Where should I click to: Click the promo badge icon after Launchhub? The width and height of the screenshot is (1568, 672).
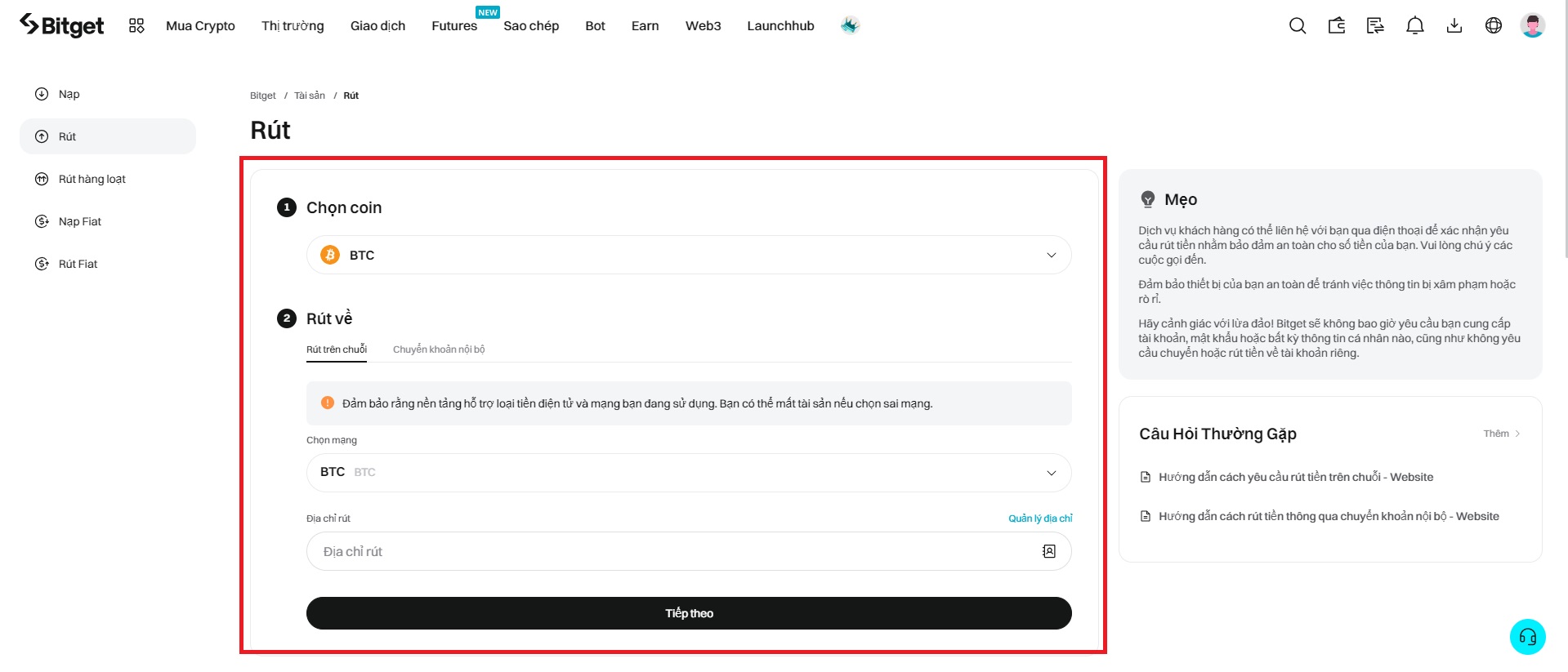(850, 25)
